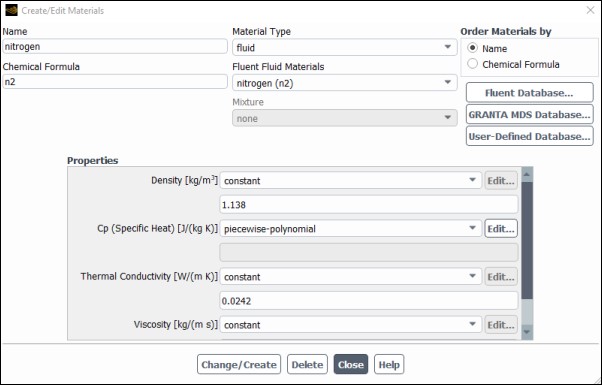Viewport: 602px width, 385px height.
Task: Open the Fluent Database button
Action: click(529, 93)
